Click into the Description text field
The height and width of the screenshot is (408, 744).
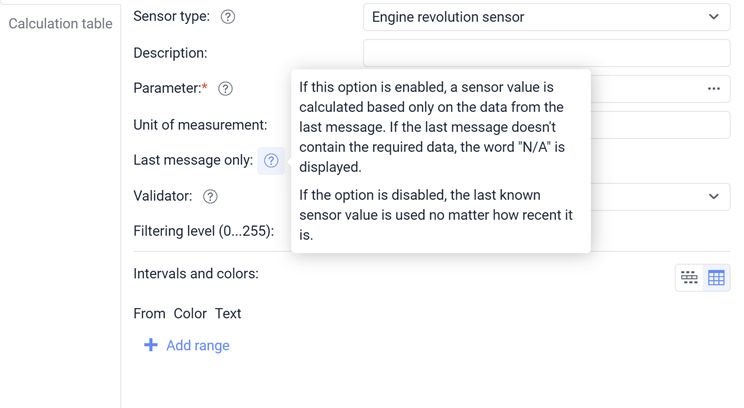coord(546,53)
